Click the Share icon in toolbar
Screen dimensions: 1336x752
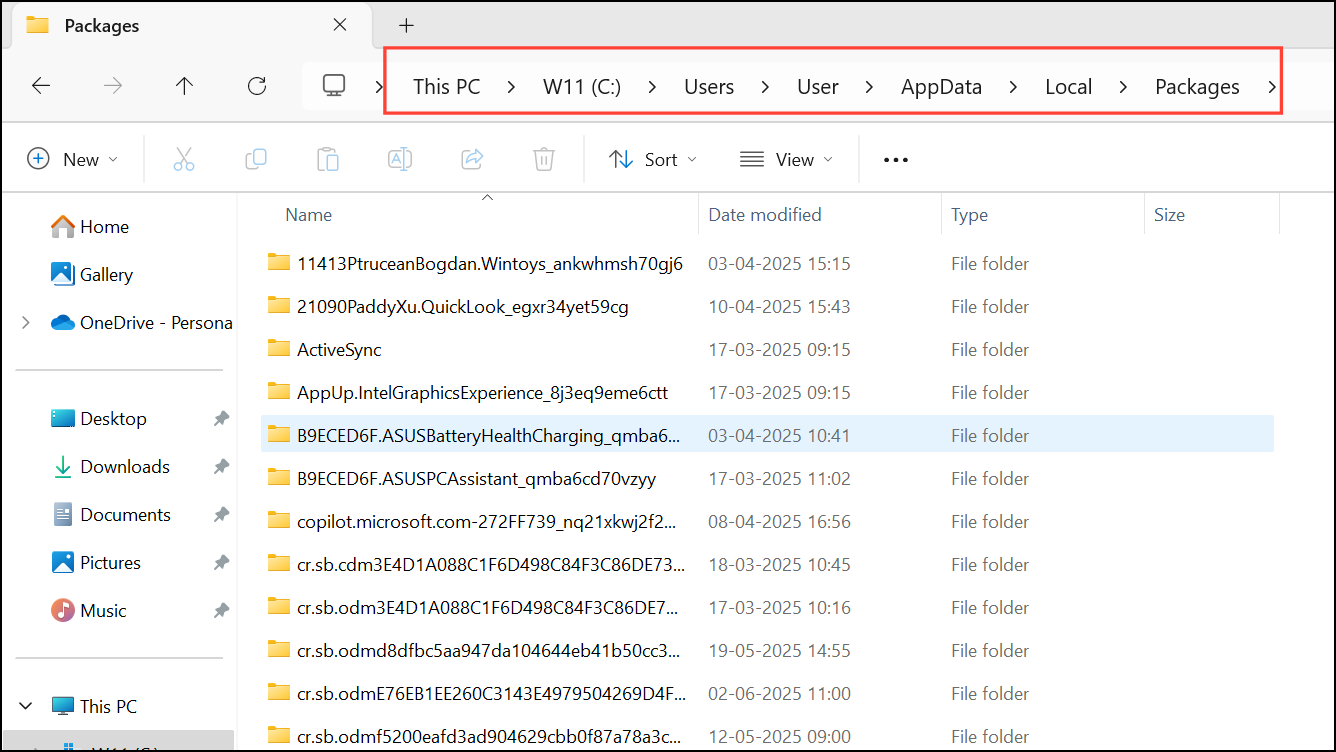click(x=472, y=159)
